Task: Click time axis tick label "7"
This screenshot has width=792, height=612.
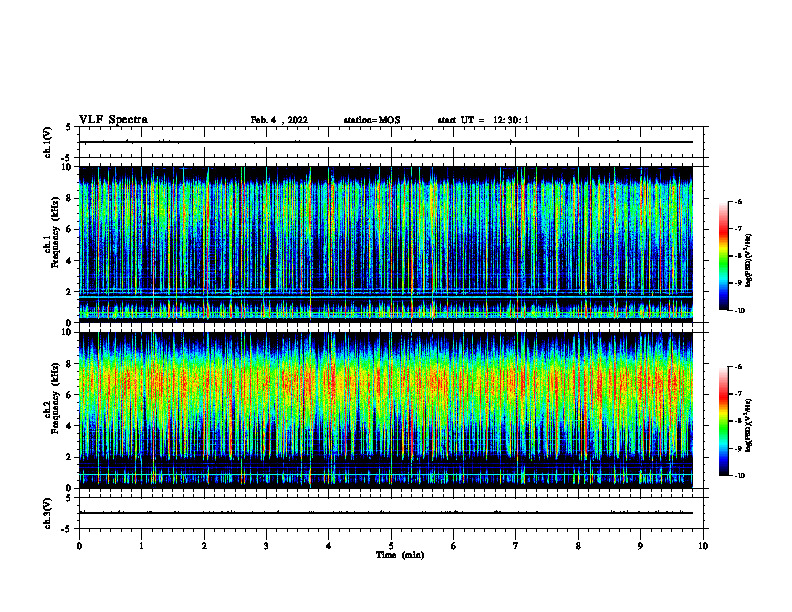Action: point(516,546)
